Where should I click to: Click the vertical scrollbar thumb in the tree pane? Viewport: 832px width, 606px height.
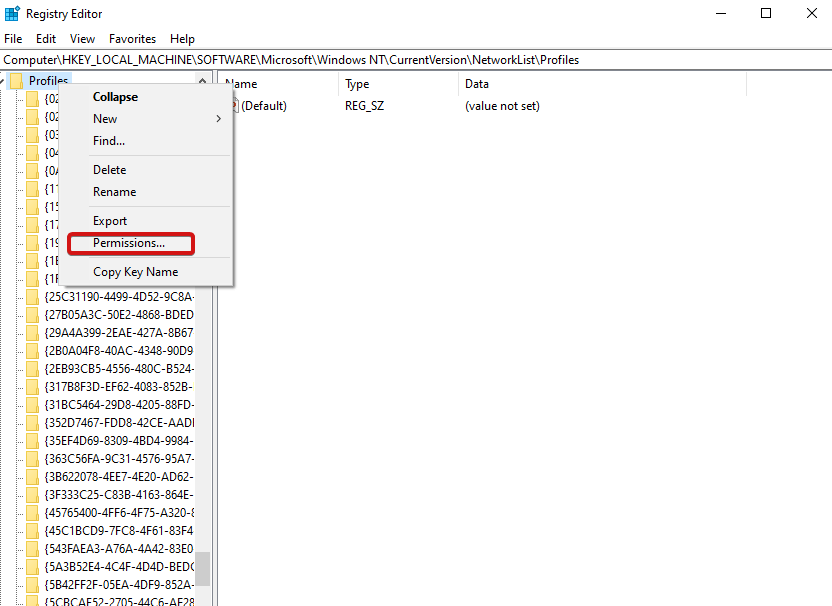pyautogui.click(x=205, y=570)
